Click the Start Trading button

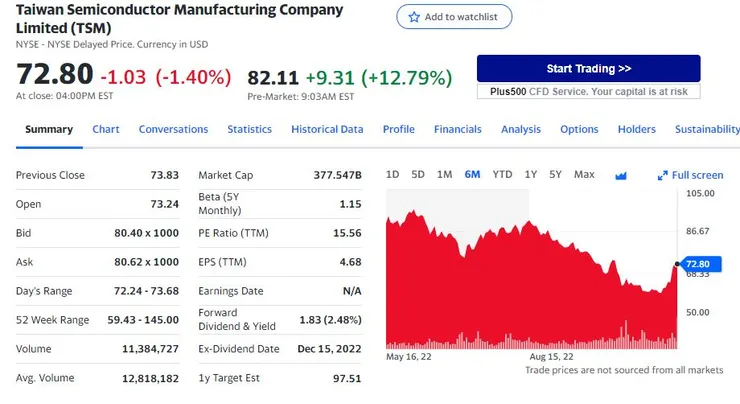(x=588, y=69)
